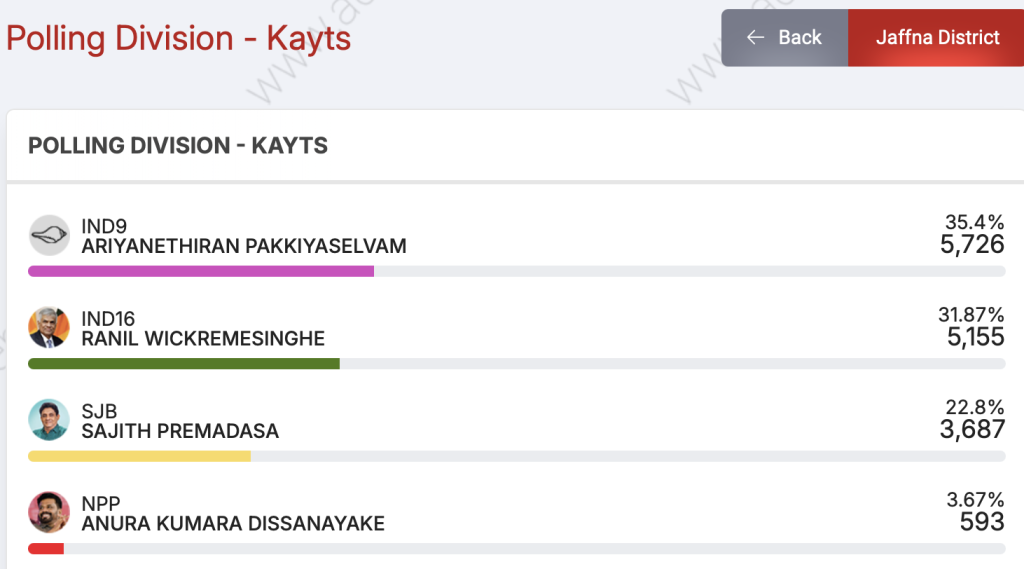The image size is (1024, 569).
Task: Select the Anura Kumara Dissanayake candidate name
Action: [x=233, y=524]
